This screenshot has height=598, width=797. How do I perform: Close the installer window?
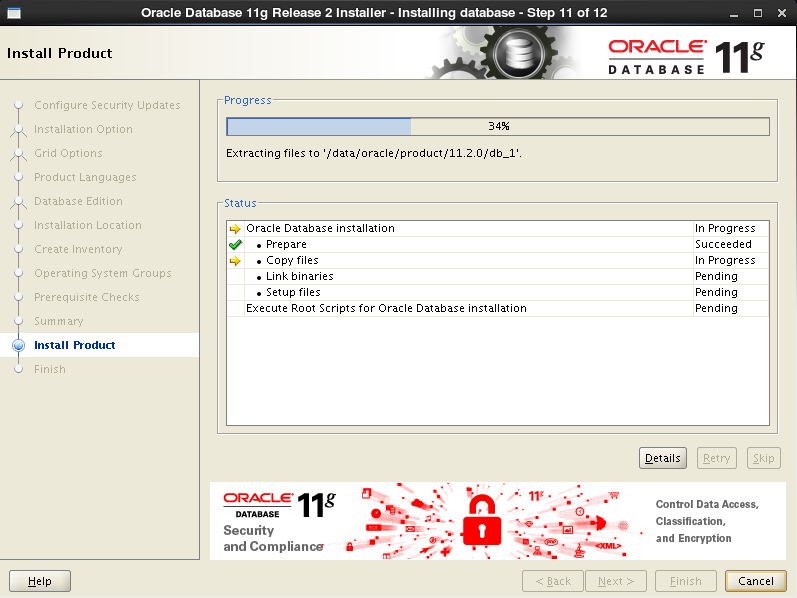(782, 13)
